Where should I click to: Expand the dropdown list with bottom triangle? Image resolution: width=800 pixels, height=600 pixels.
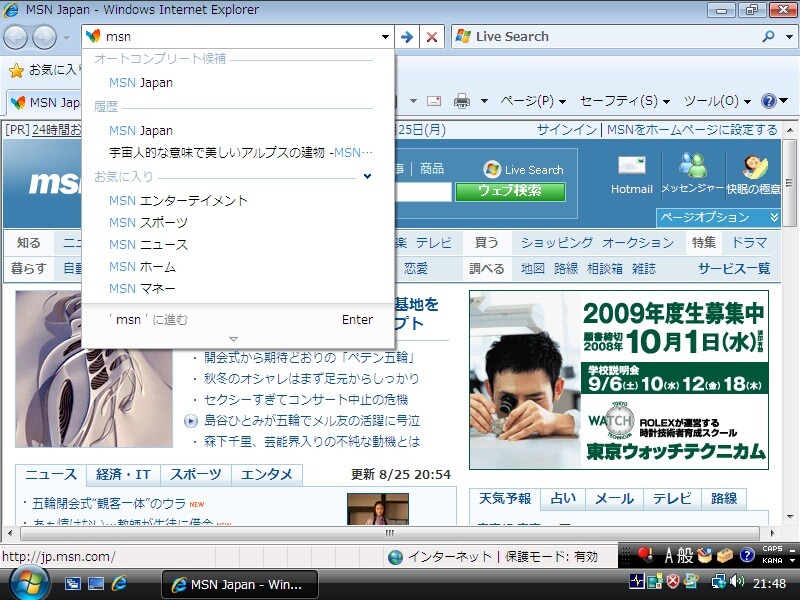pyautogui.click(x=234, y=339)
